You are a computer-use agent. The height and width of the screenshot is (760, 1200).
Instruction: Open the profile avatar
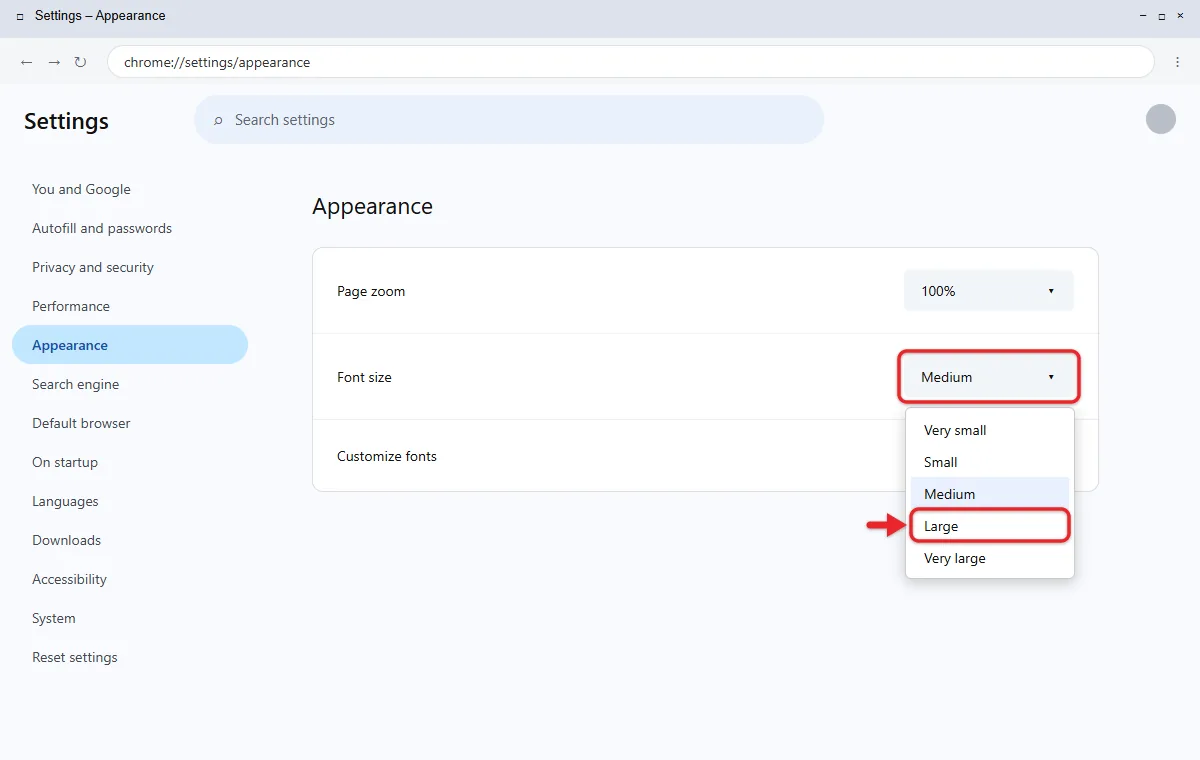coord(1161,119)
